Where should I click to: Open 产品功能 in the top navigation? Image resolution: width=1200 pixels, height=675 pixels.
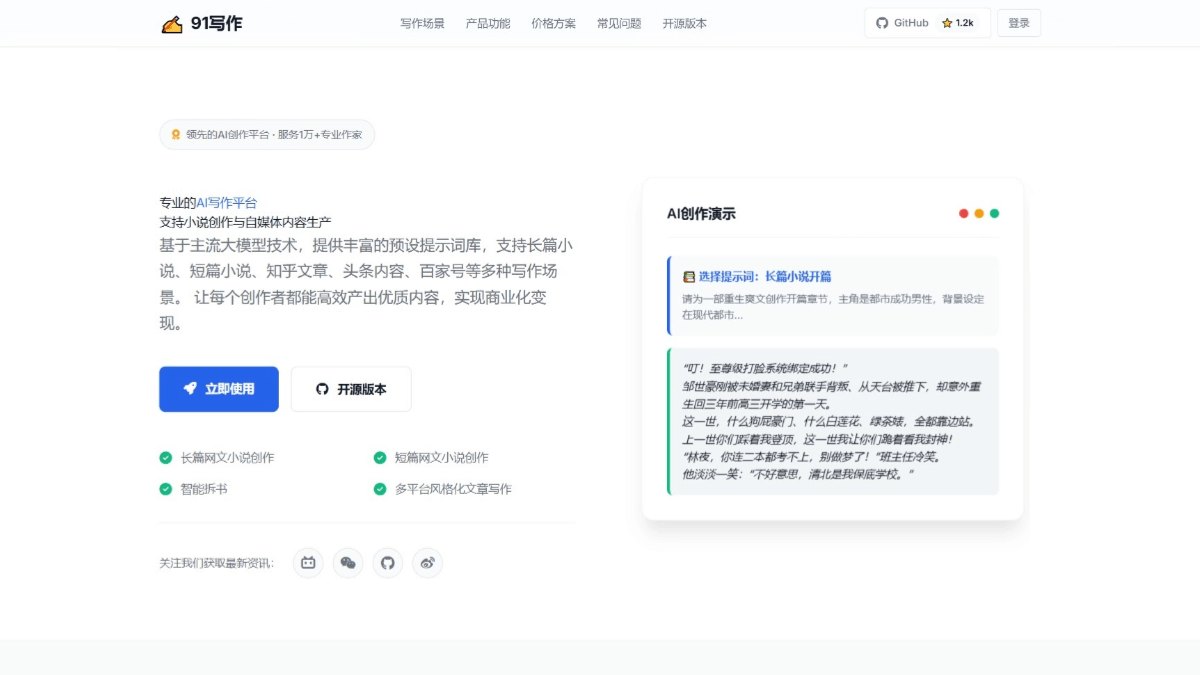pyautogui.click(x=488, y=23)
